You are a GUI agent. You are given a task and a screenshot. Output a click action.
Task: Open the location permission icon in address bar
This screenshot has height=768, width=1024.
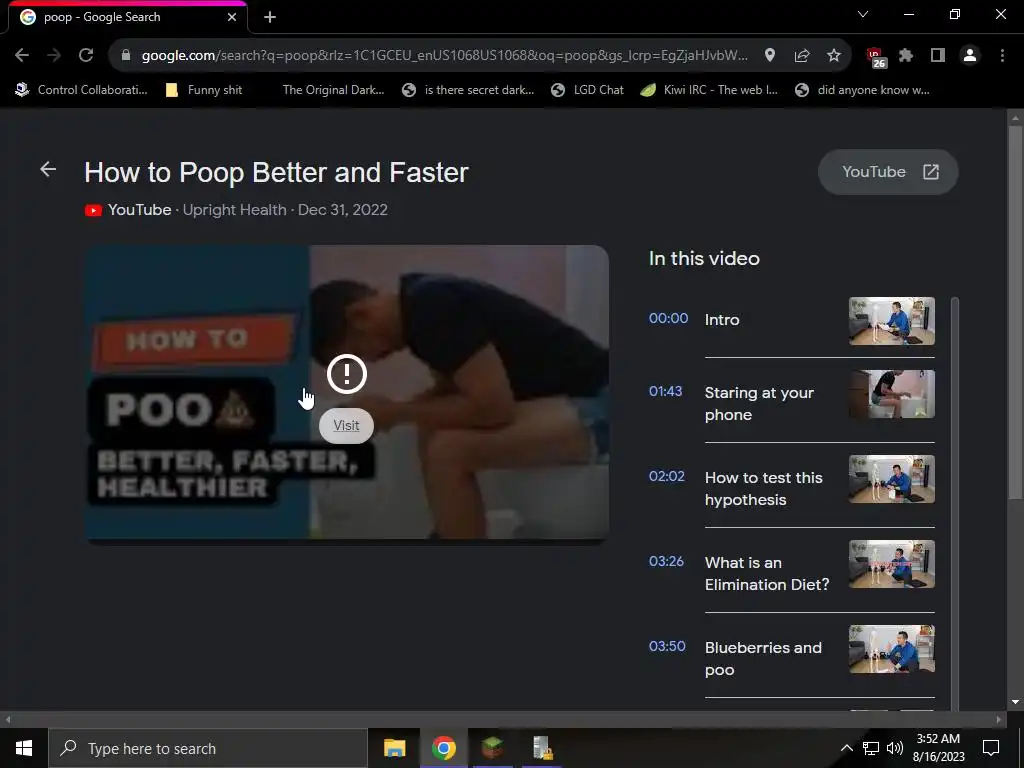coord(770,56)
